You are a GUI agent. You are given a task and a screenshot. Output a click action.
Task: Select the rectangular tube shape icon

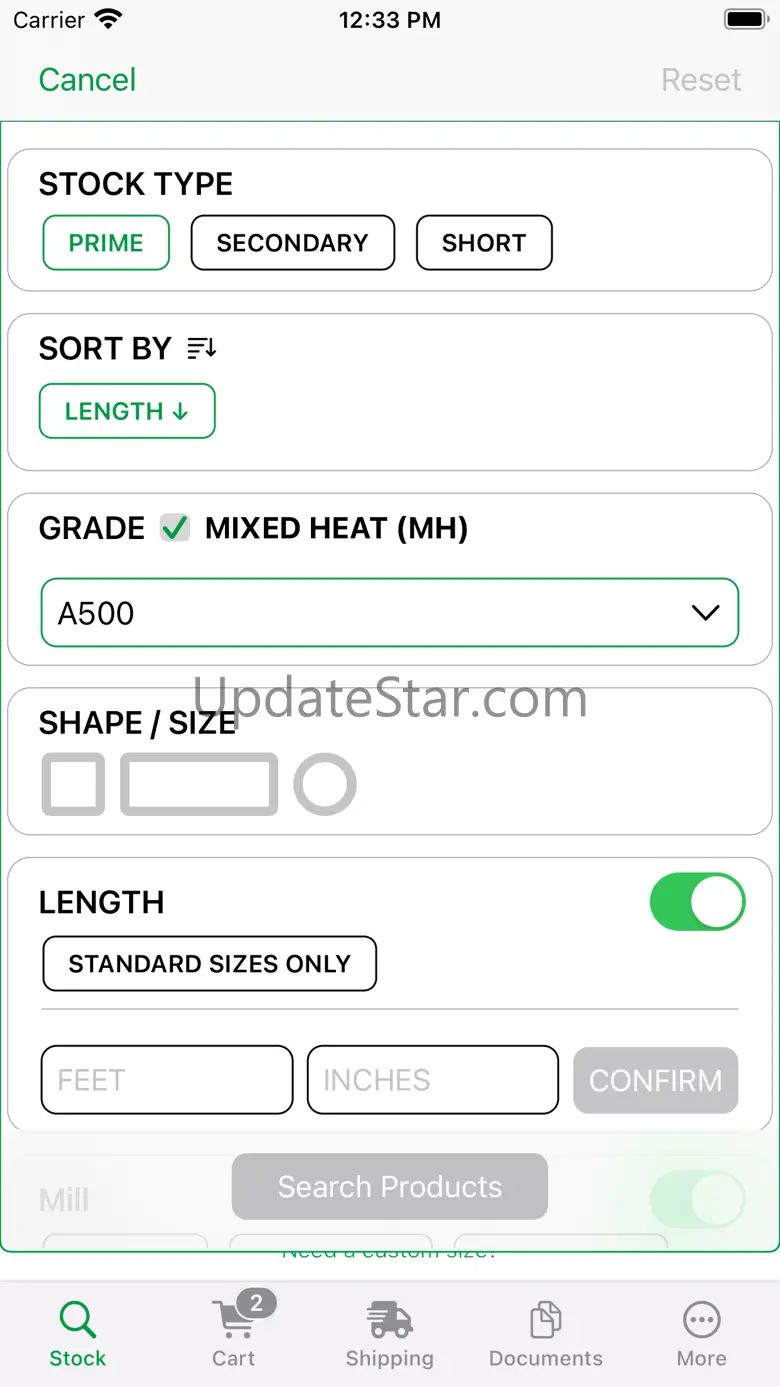199,785
